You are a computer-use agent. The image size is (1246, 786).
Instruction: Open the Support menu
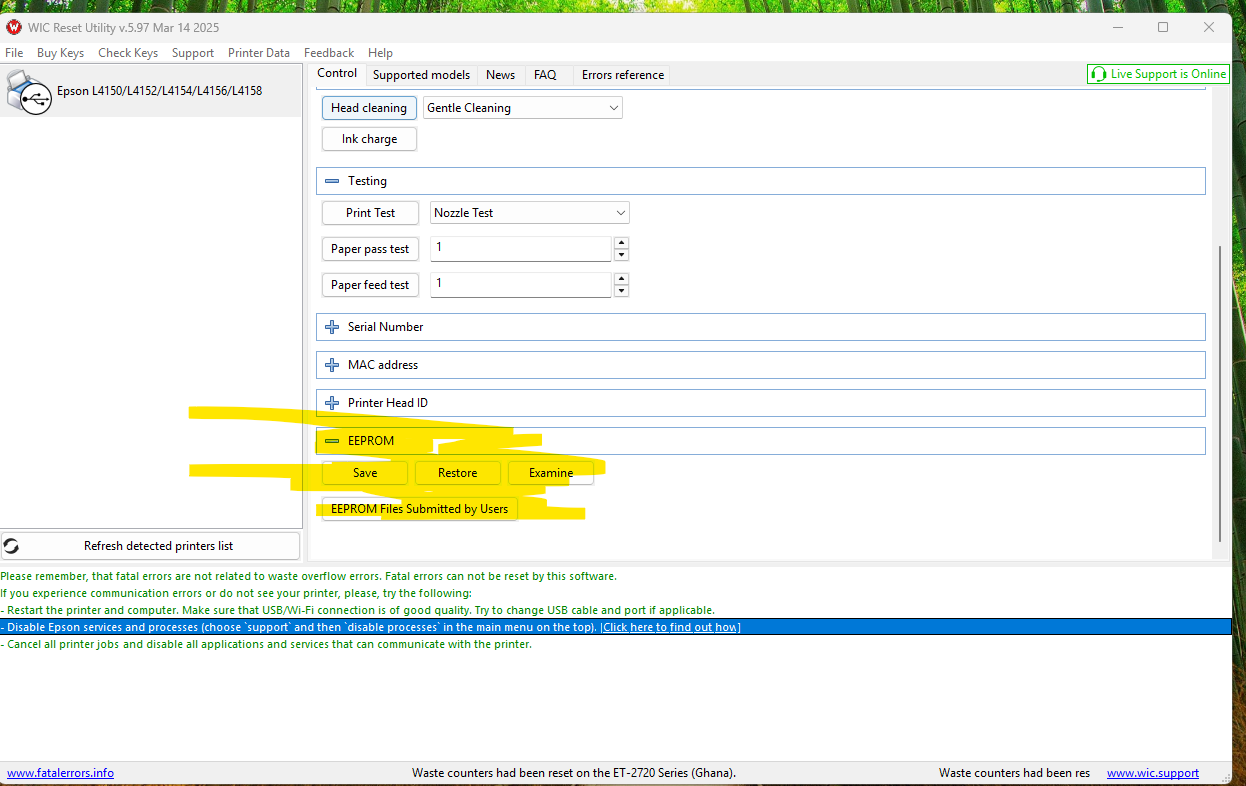[193, 53]
